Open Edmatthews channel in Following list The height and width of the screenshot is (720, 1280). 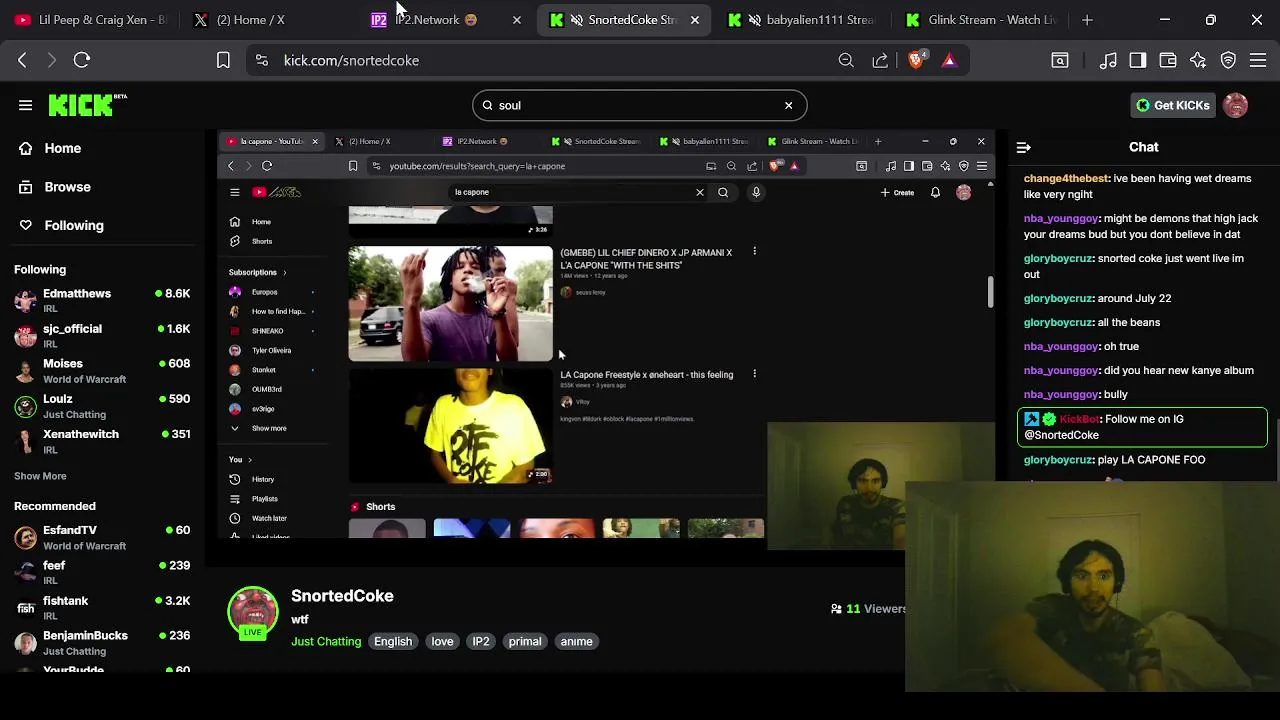coord(100,300)
